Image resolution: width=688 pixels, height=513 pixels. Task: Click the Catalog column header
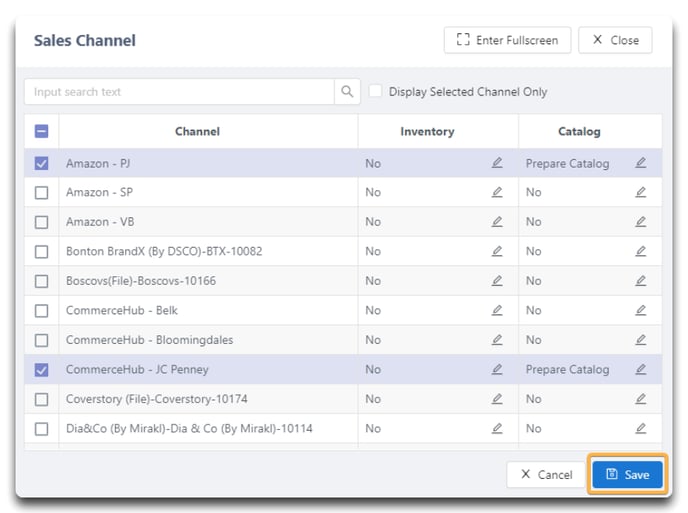point(579,131)
